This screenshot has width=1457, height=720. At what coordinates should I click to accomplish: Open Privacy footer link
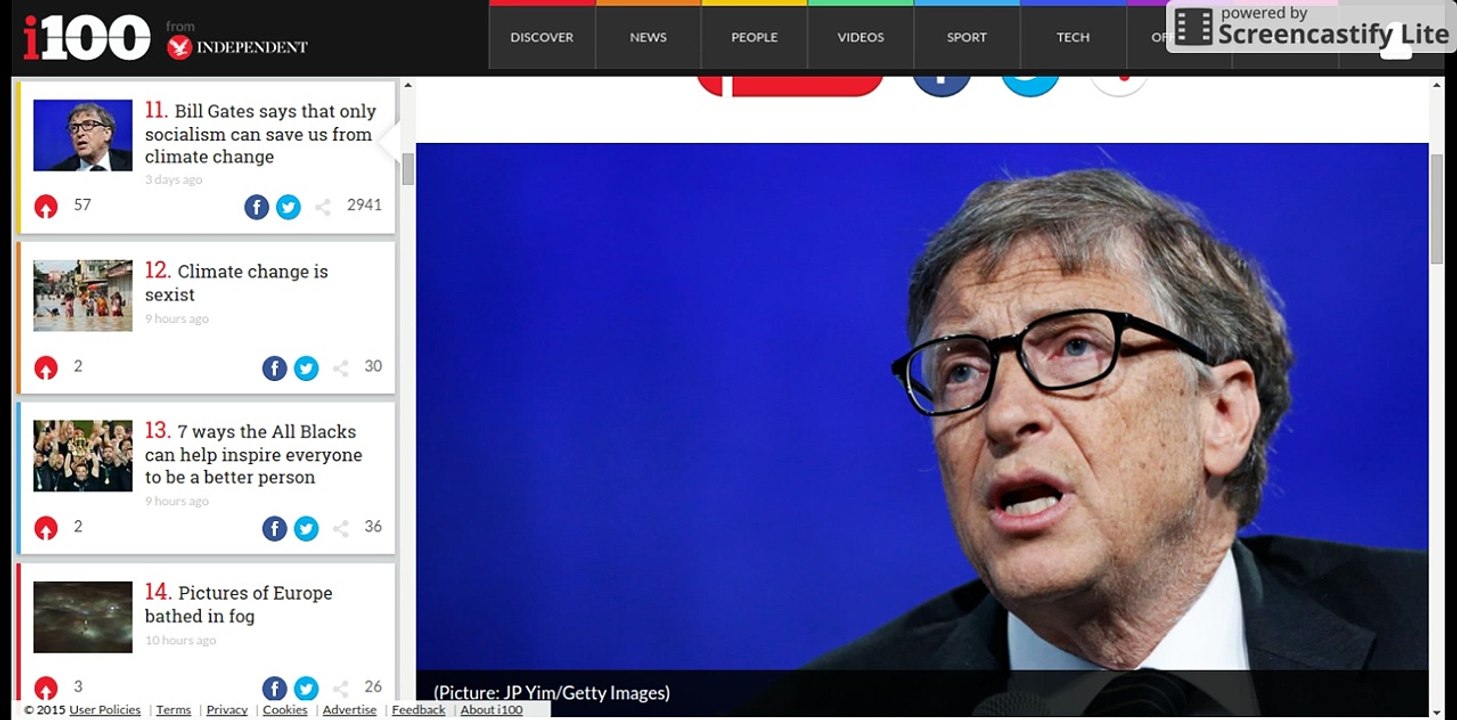click(227, 710)
